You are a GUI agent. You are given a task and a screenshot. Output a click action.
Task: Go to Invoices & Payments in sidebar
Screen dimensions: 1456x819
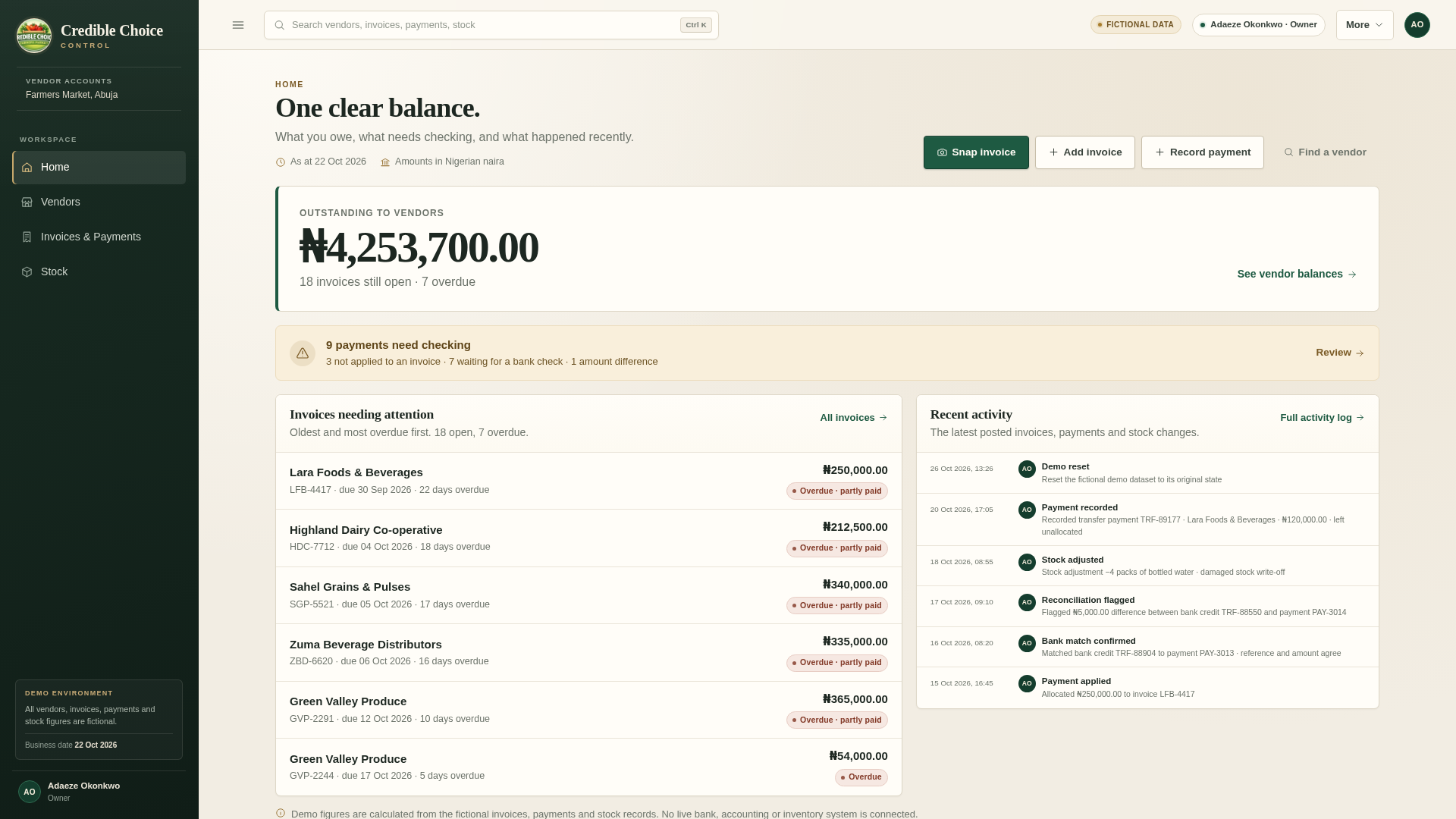pyautogui.click(x=99, y=237)
